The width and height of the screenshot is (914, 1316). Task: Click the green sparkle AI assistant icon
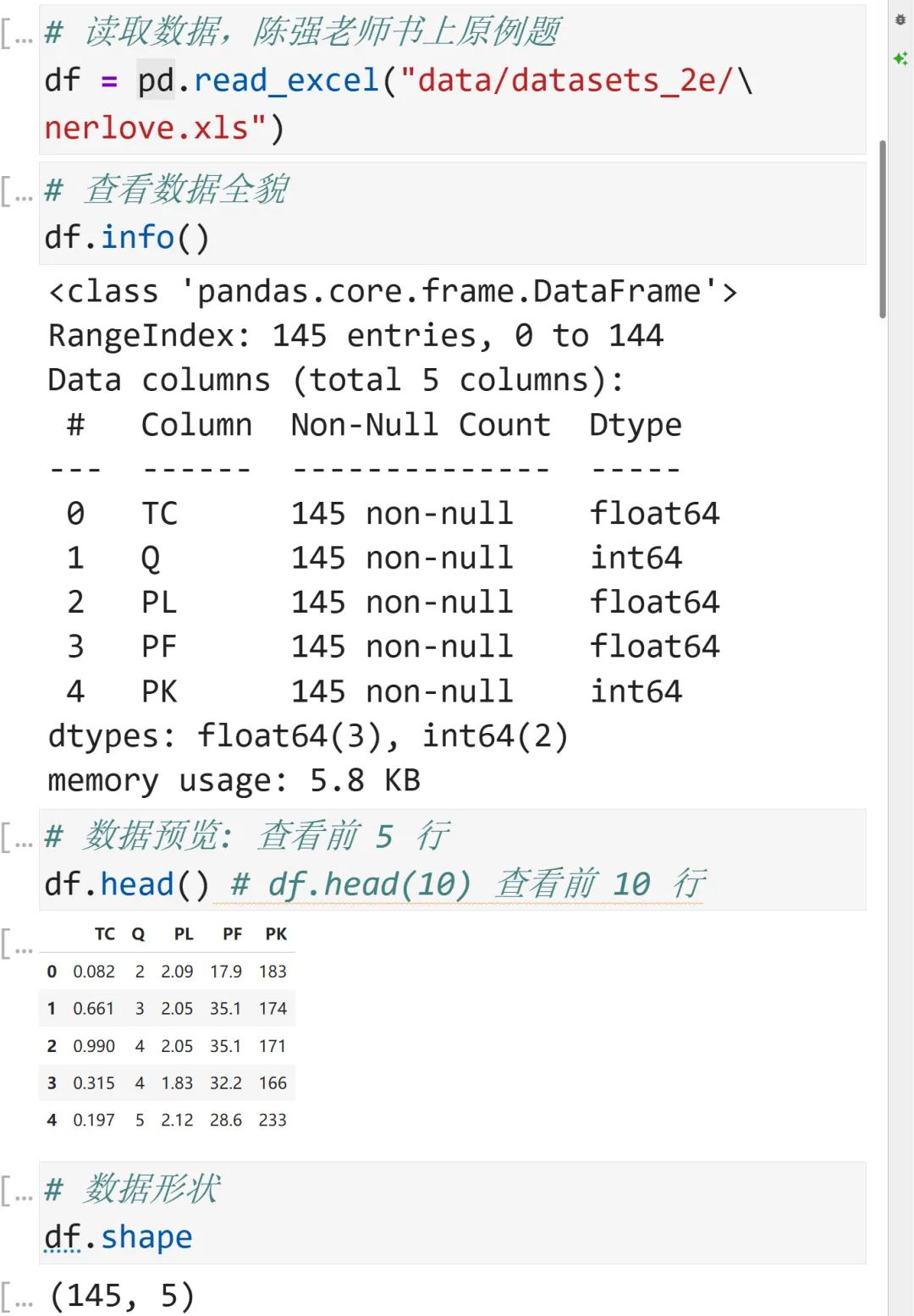point(900,58)
